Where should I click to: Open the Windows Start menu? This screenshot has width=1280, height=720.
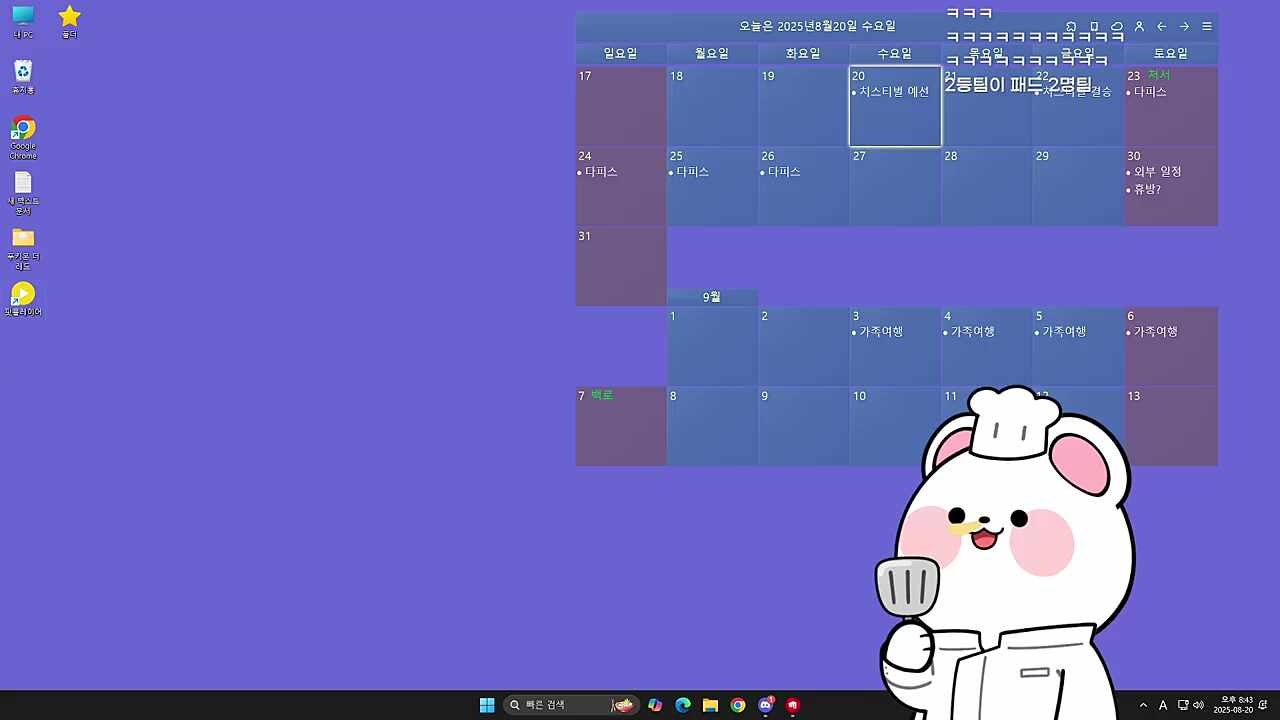point(487,705)
